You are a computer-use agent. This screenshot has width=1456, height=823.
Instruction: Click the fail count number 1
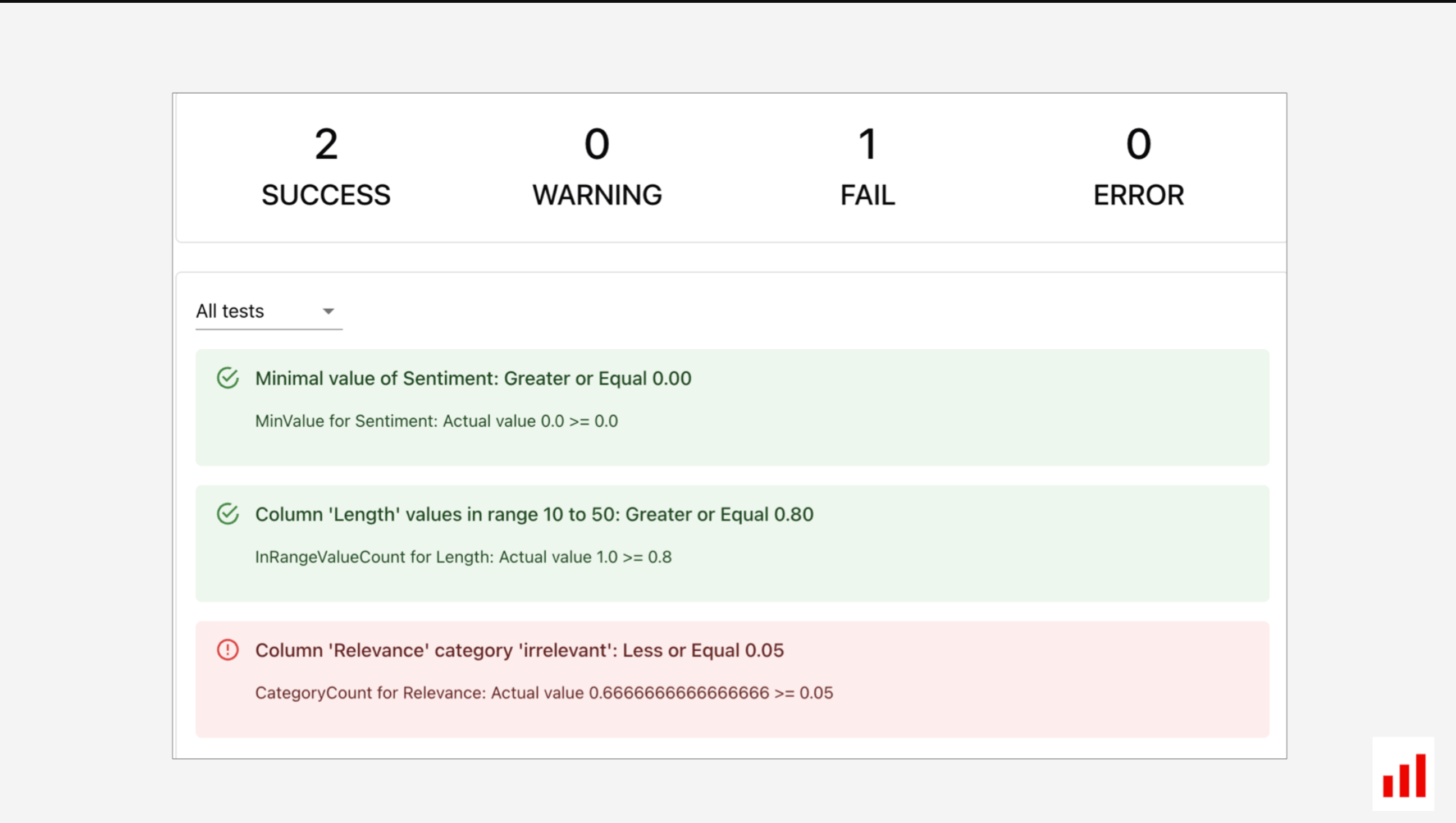click(868, 144)
